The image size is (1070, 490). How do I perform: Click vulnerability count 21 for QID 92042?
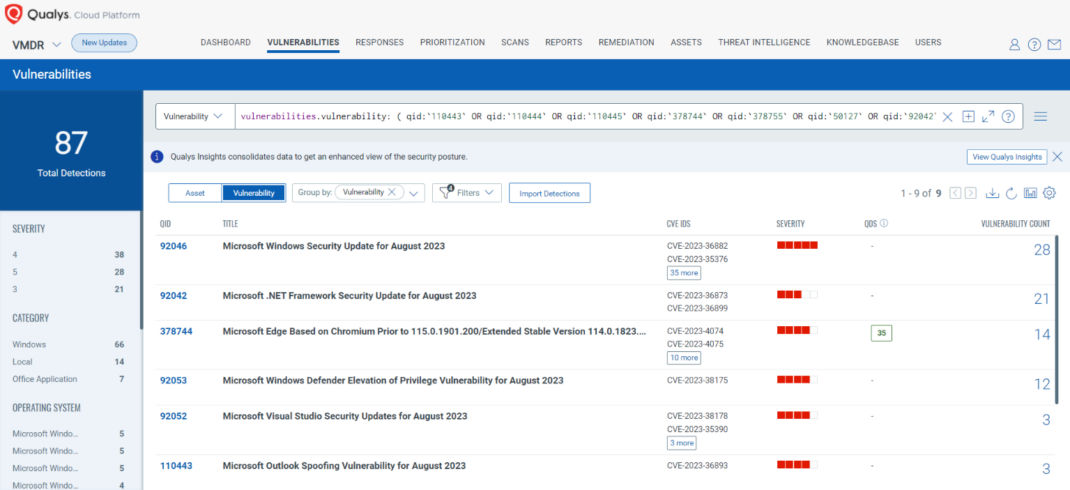[1042, 300]
